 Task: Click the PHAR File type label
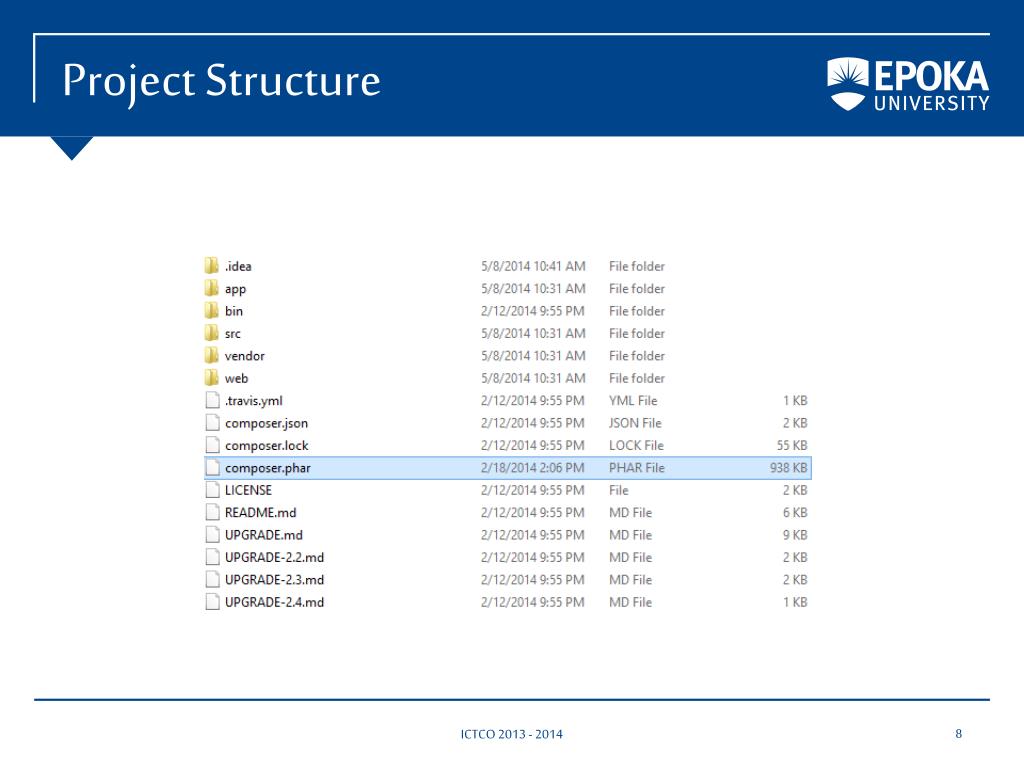pyautogui.click(x=637, y=468)
